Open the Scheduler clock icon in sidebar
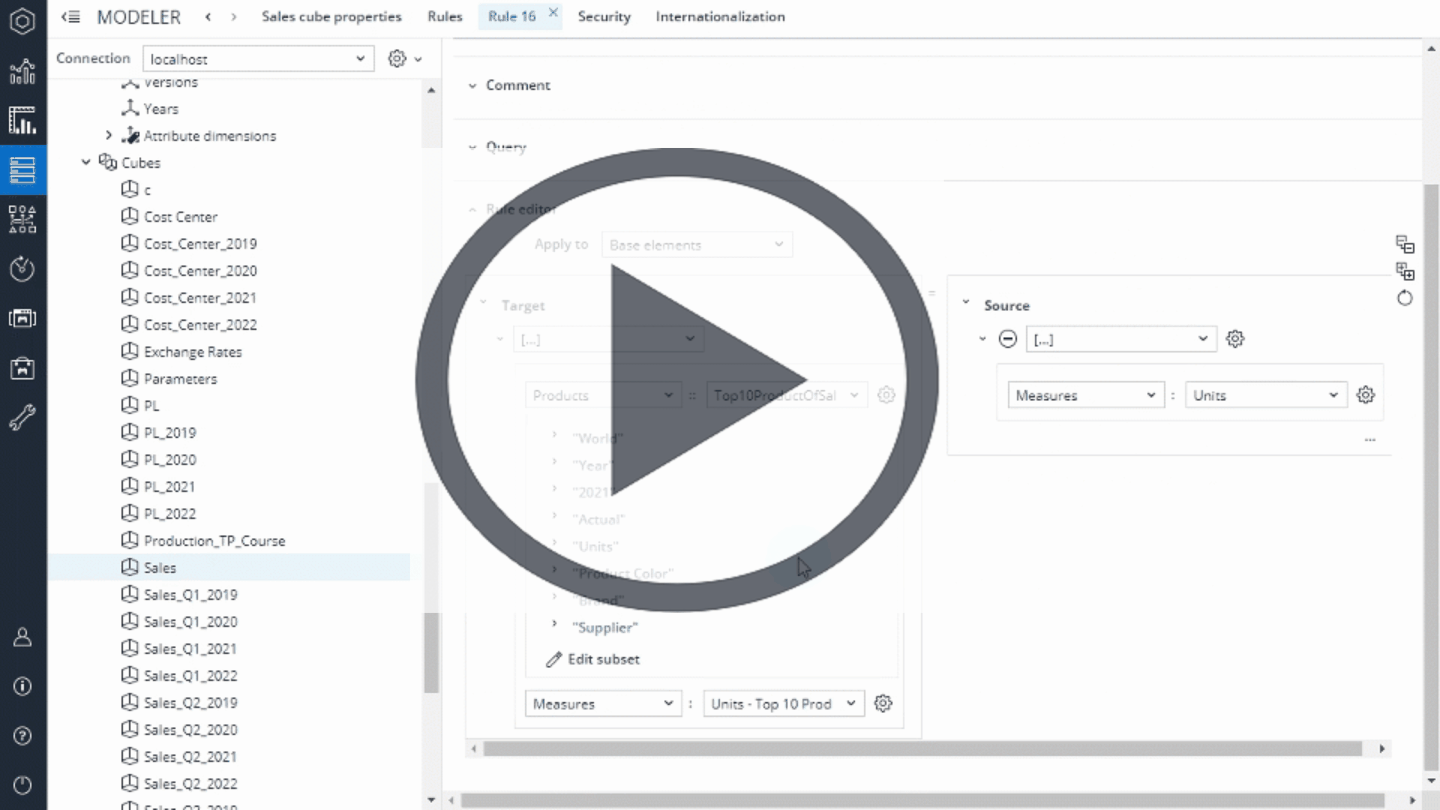 coord(22,268)
